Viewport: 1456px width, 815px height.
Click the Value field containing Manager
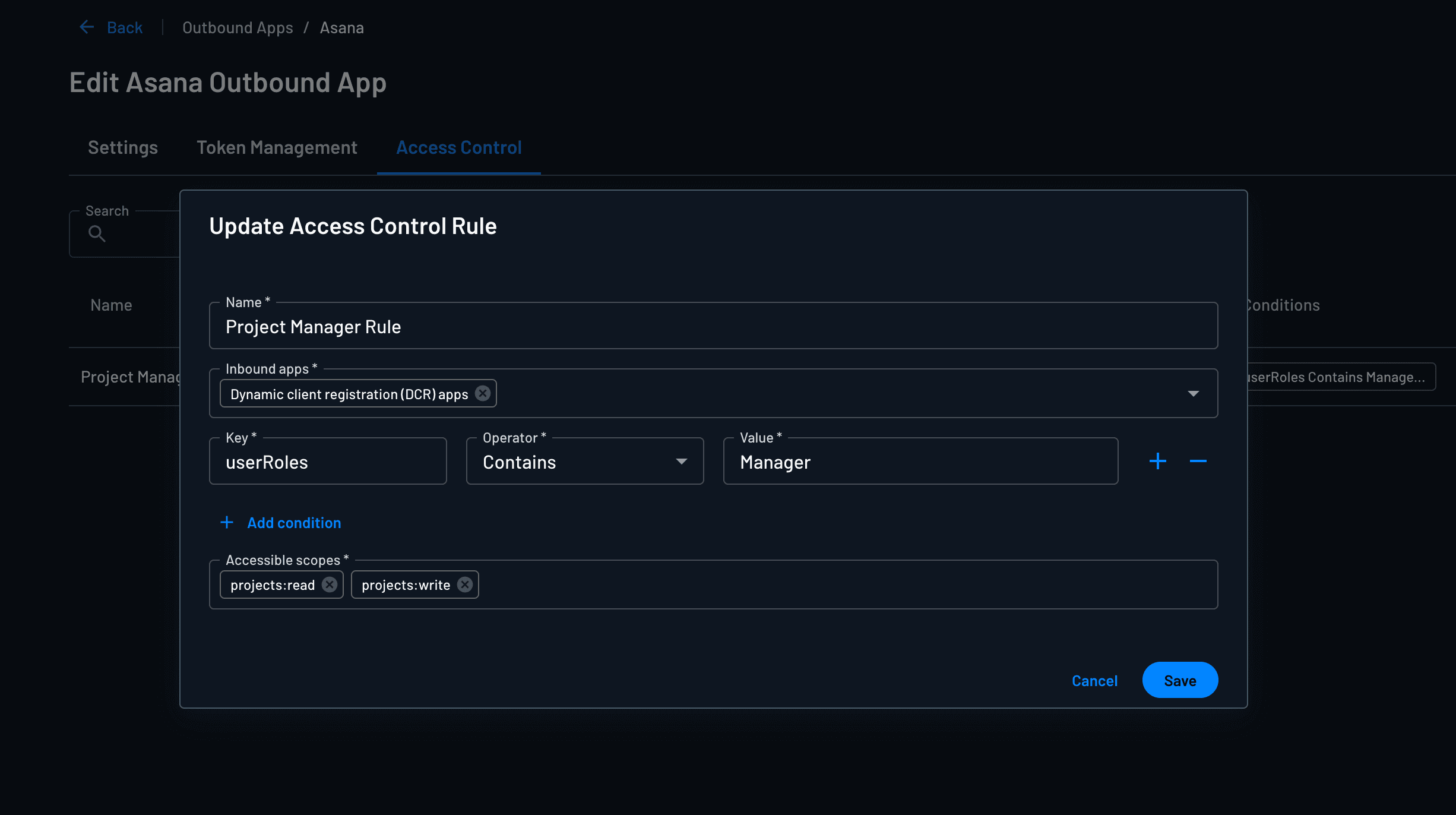(x=921, y=462)
